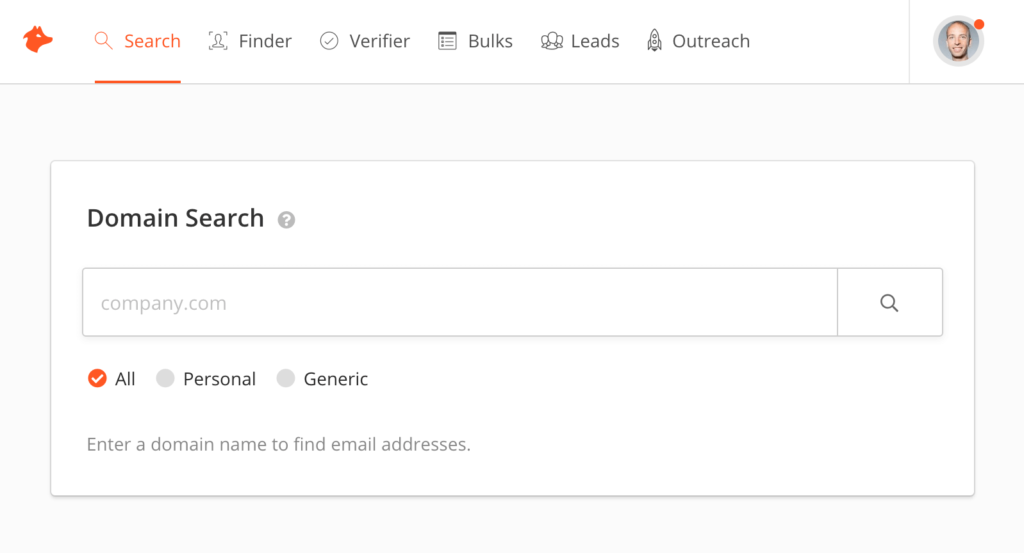Switch to the Finder tab label

click(265, 41)
